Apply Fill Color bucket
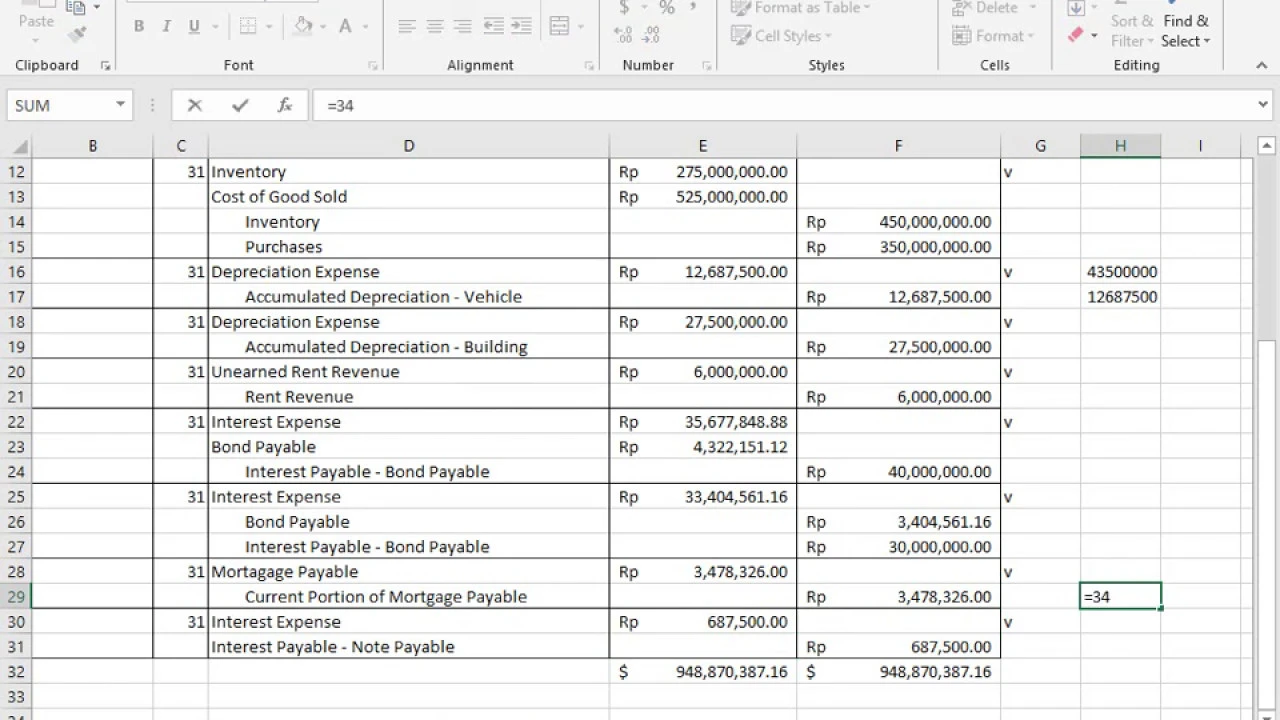Screen dimensions: 1280x720 click(303, 27)
